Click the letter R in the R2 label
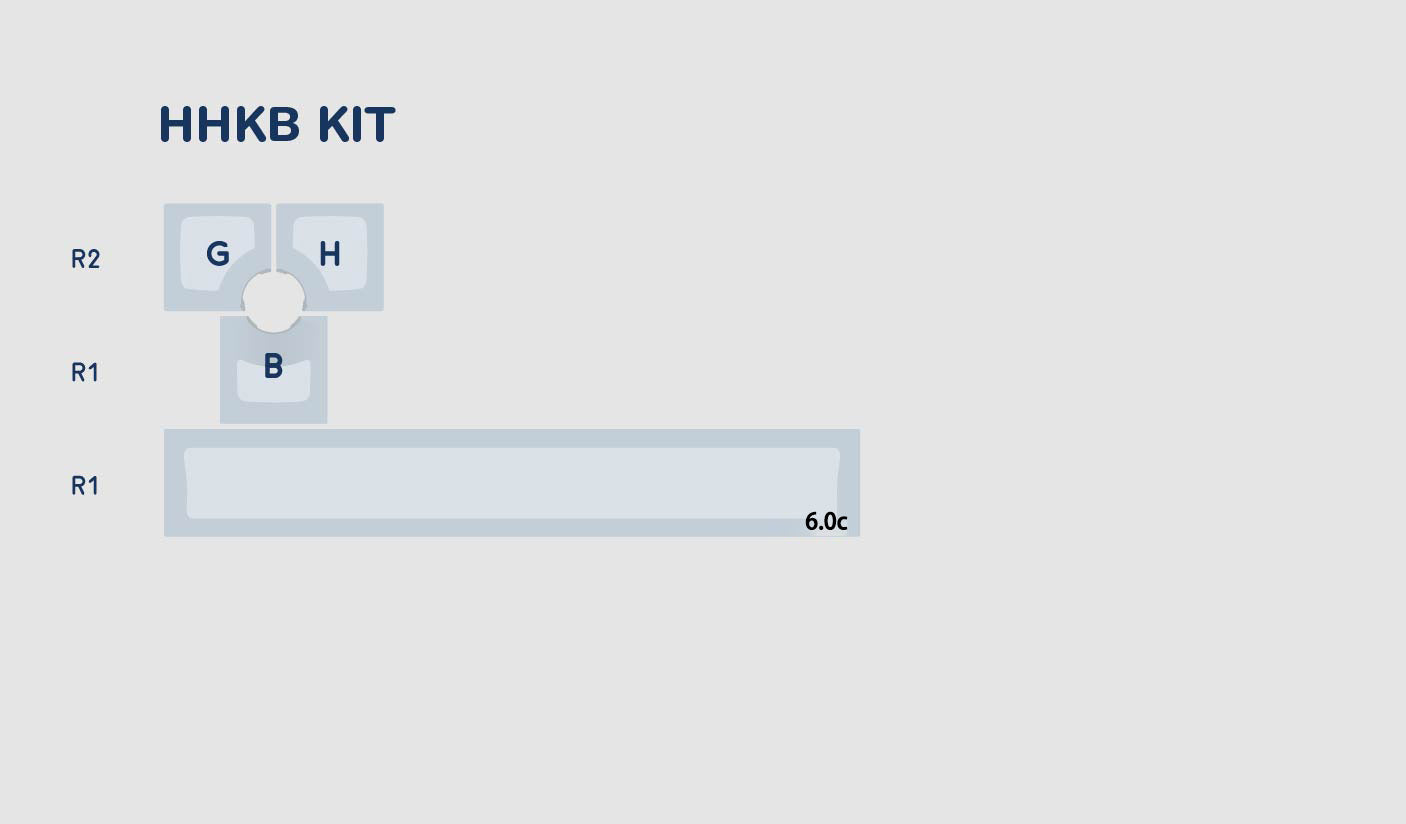 [x=78, y=260]
